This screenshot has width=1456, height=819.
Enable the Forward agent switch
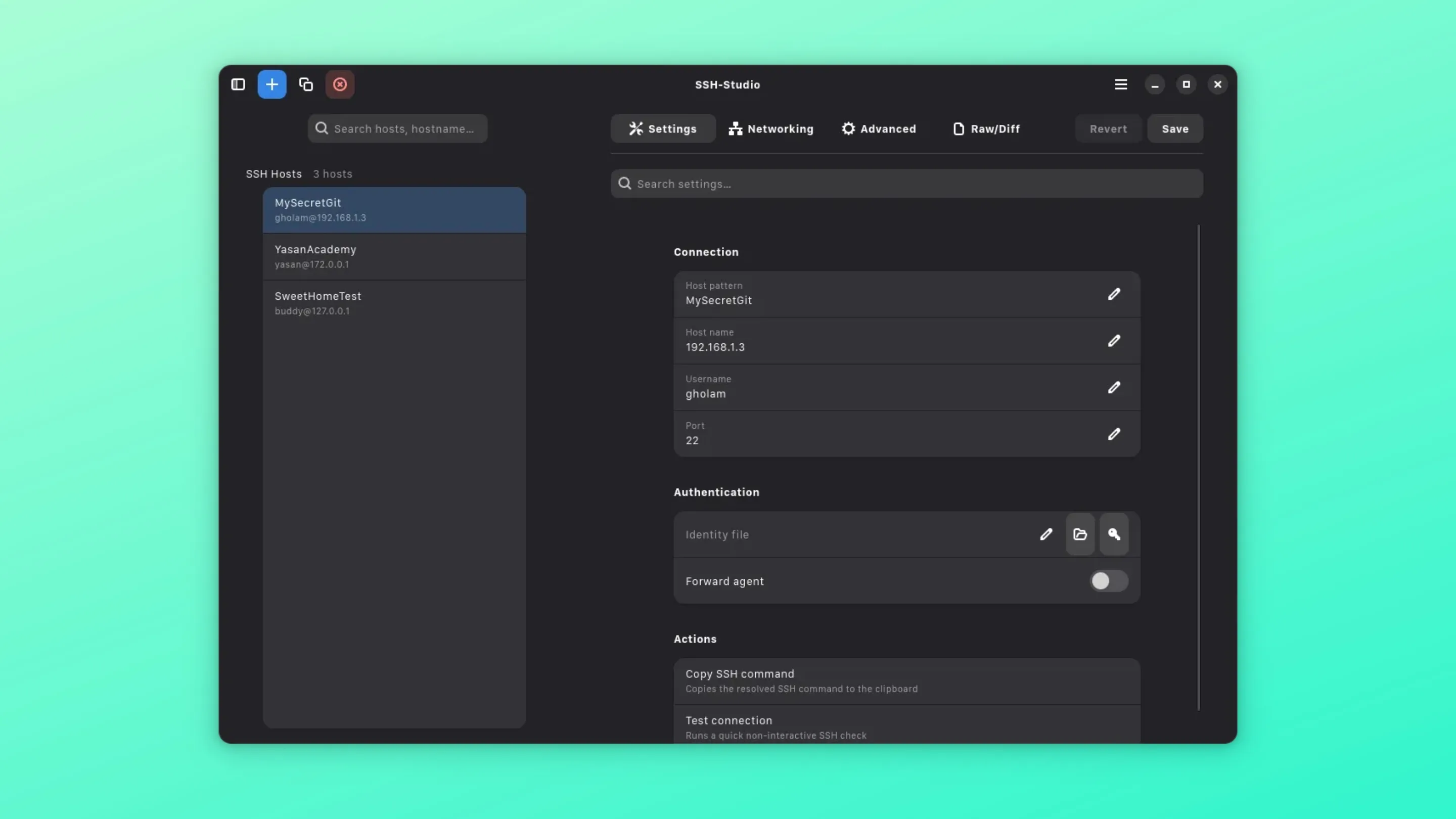click(1109, 581)
